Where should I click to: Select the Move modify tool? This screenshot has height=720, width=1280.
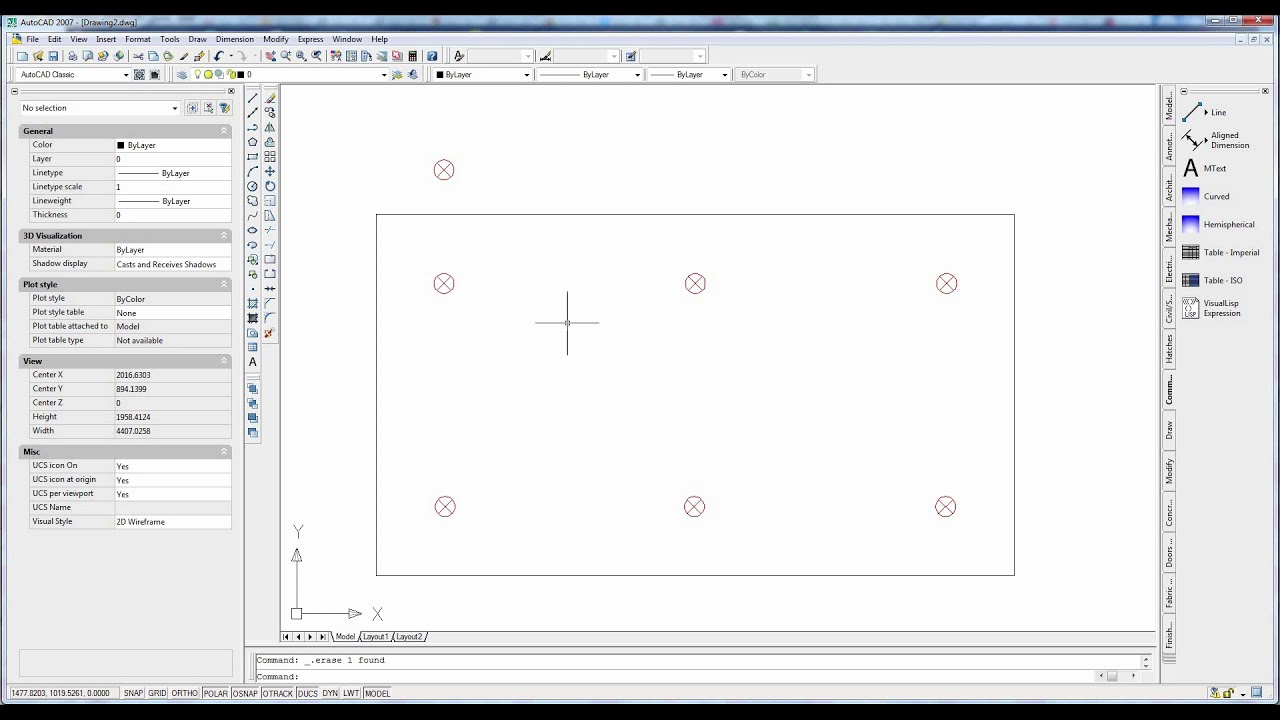pos(270,171)
